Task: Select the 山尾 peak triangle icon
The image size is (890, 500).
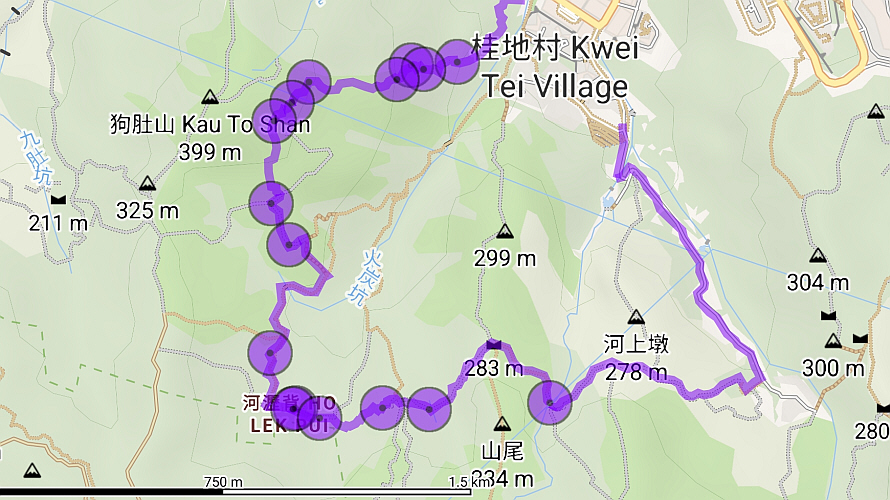Action: (x=502, y=424)
